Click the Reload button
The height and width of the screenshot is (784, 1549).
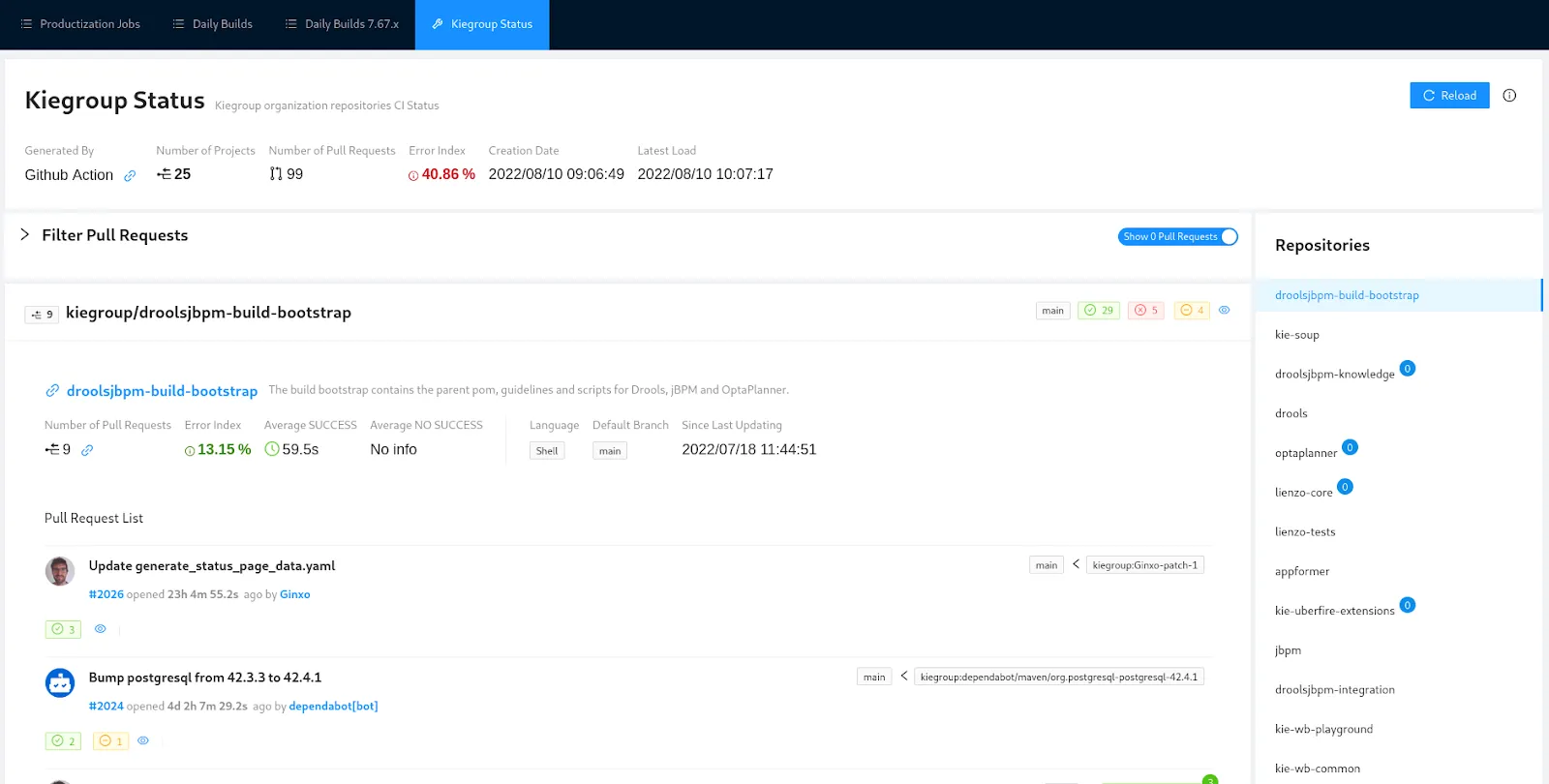pos(1449,95)
